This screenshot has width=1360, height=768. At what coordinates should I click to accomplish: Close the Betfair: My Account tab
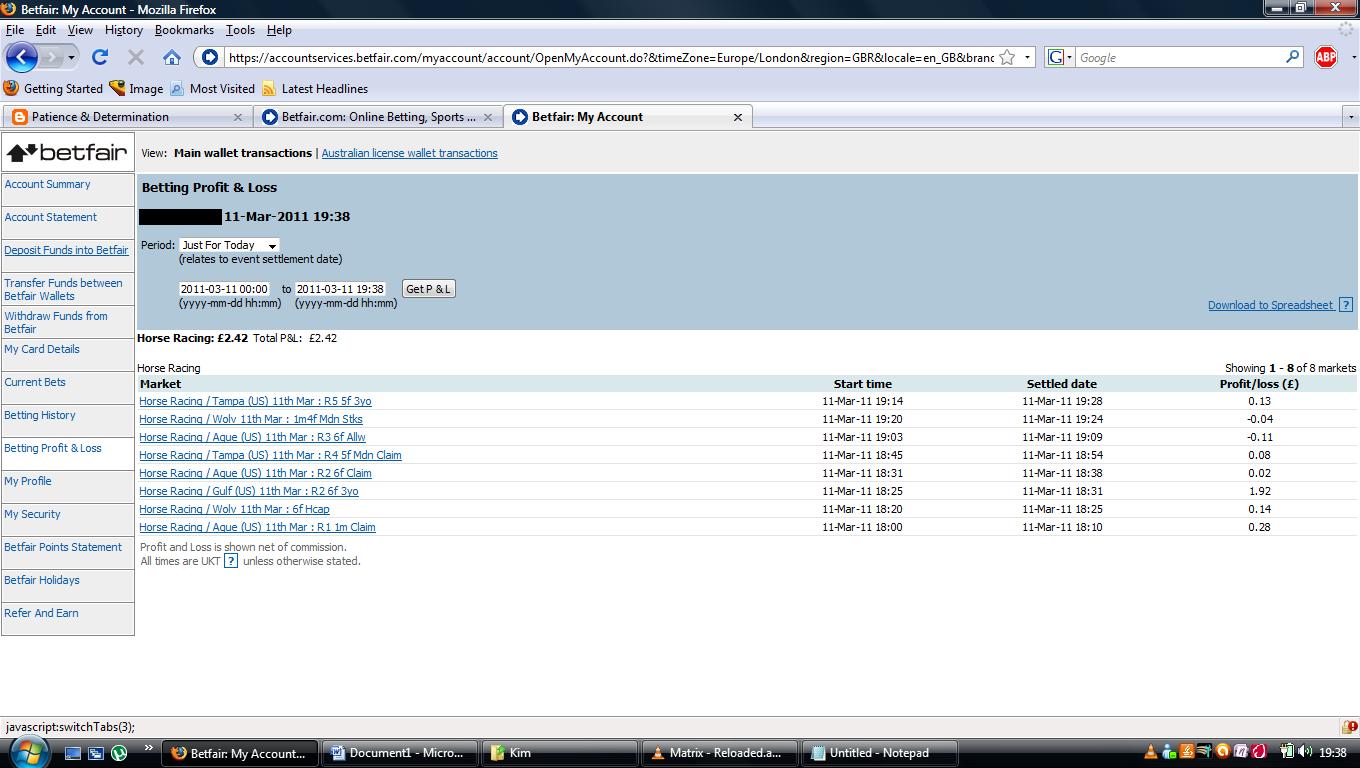point(738,117)
